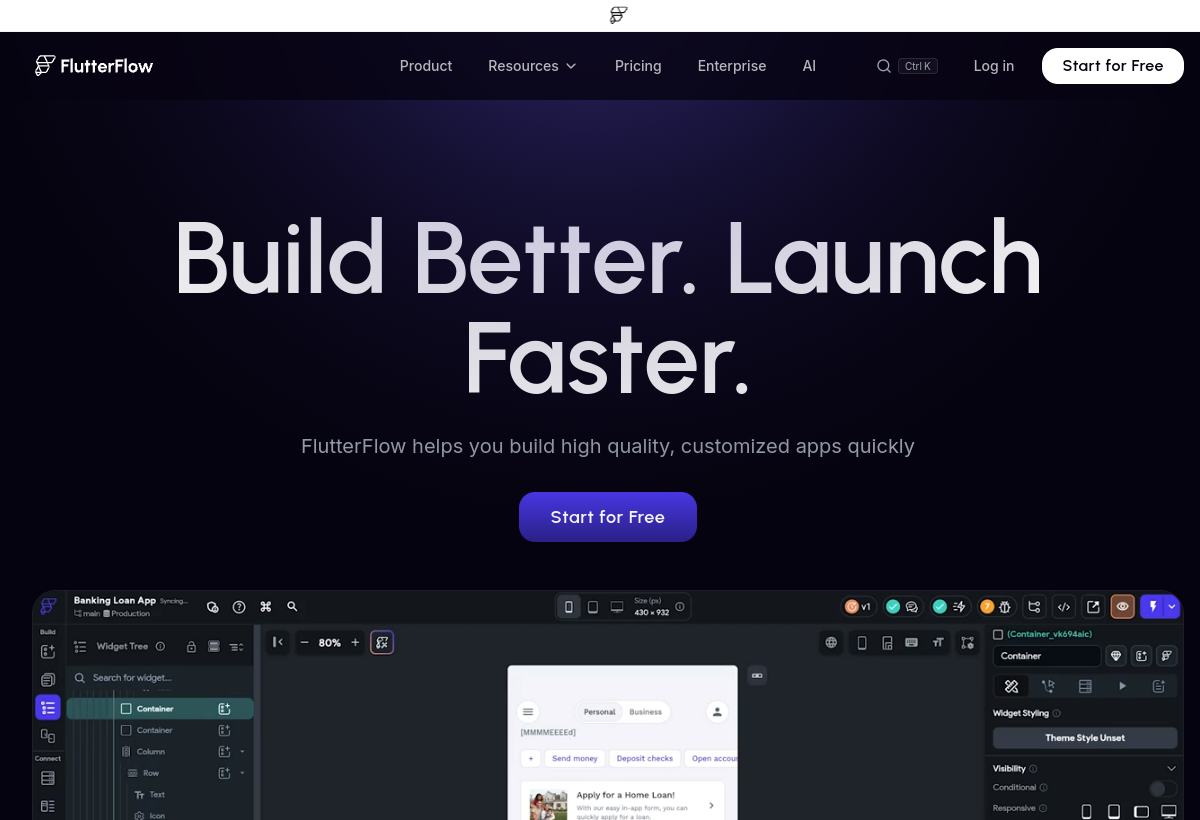The image size is (1200, 820).
Task: Select the tablet device preview icon
Action: 593,607
